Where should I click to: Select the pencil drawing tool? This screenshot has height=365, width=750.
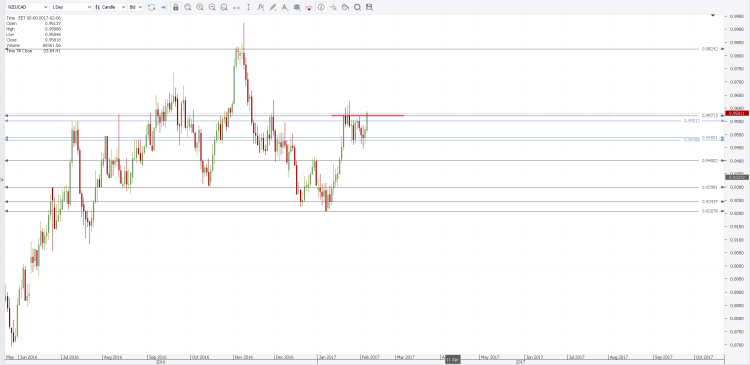[273, 7]
